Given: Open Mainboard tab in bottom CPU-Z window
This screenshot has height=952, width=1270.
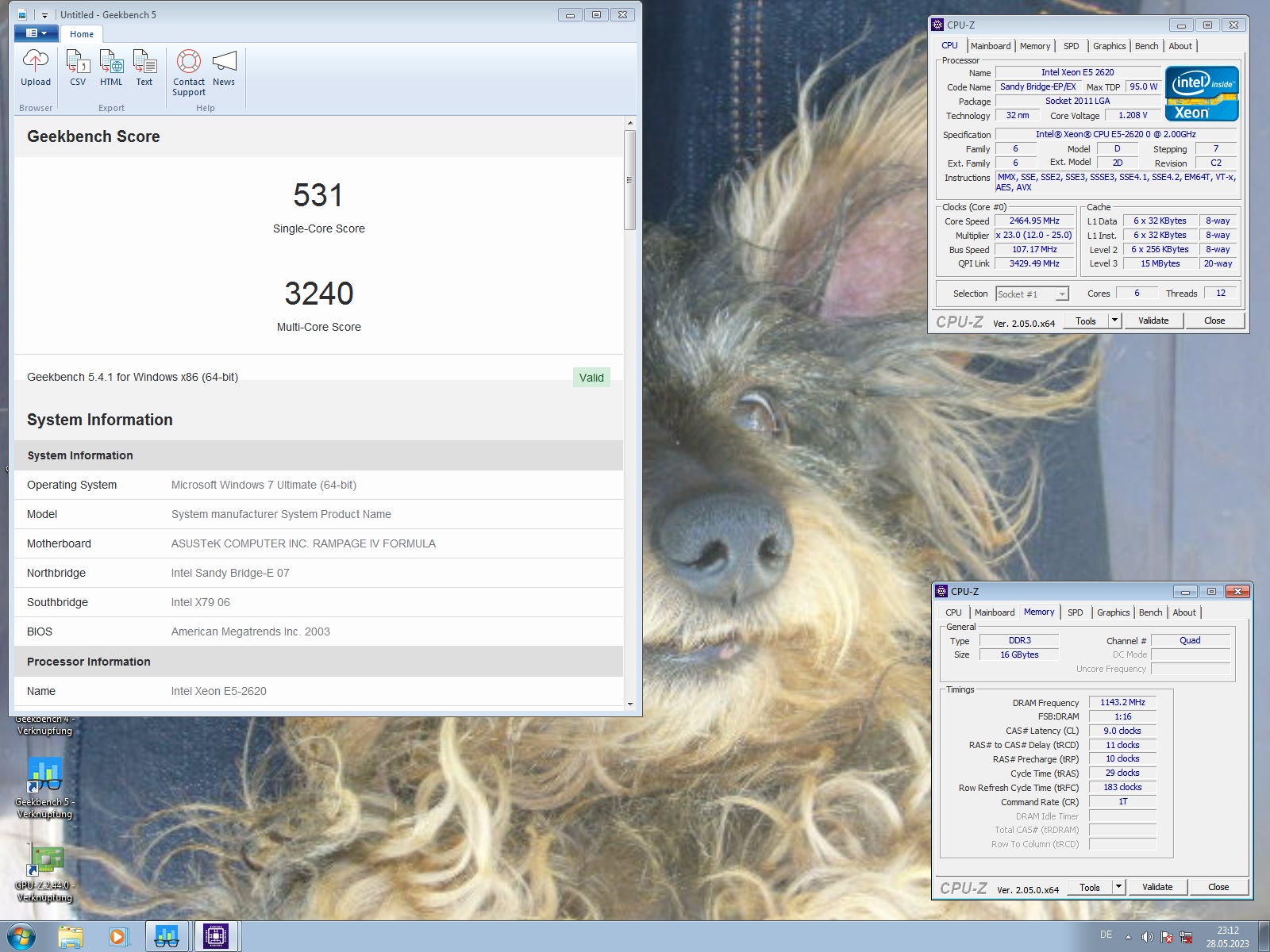Looking at the screenshot, I should [x=995, y=612].
